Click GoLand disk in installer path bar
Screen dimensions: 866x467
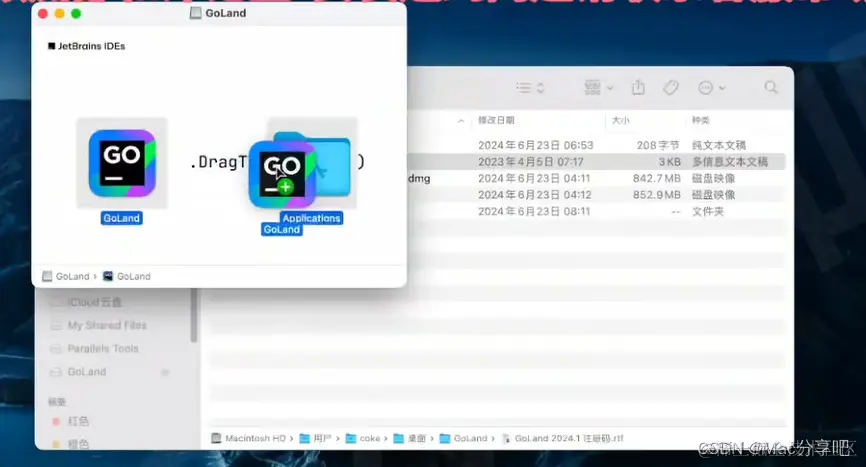click(x=66, y=276)
